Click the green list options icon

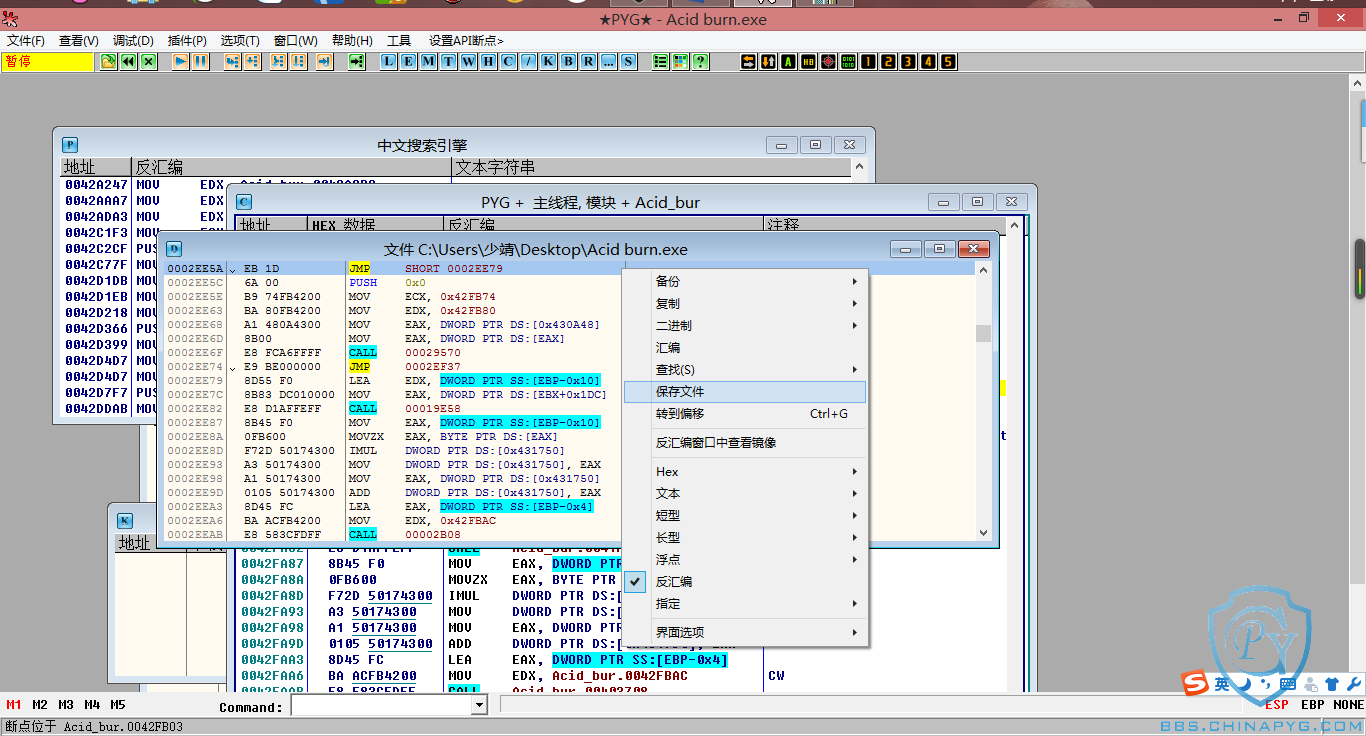tap(660, 62)
